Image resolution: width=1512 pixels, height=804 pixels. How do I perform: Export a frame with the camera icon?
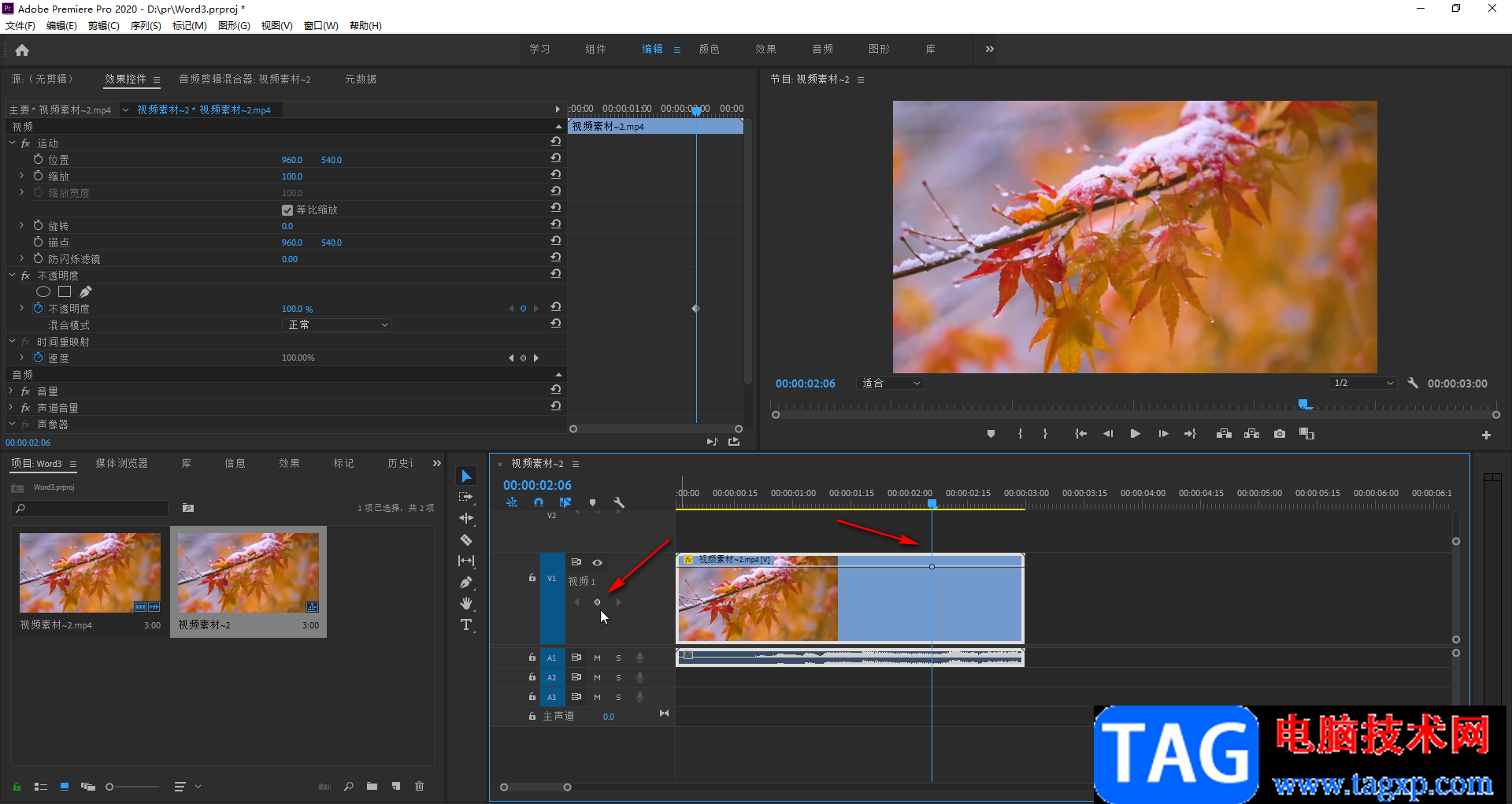point(1280,434)
